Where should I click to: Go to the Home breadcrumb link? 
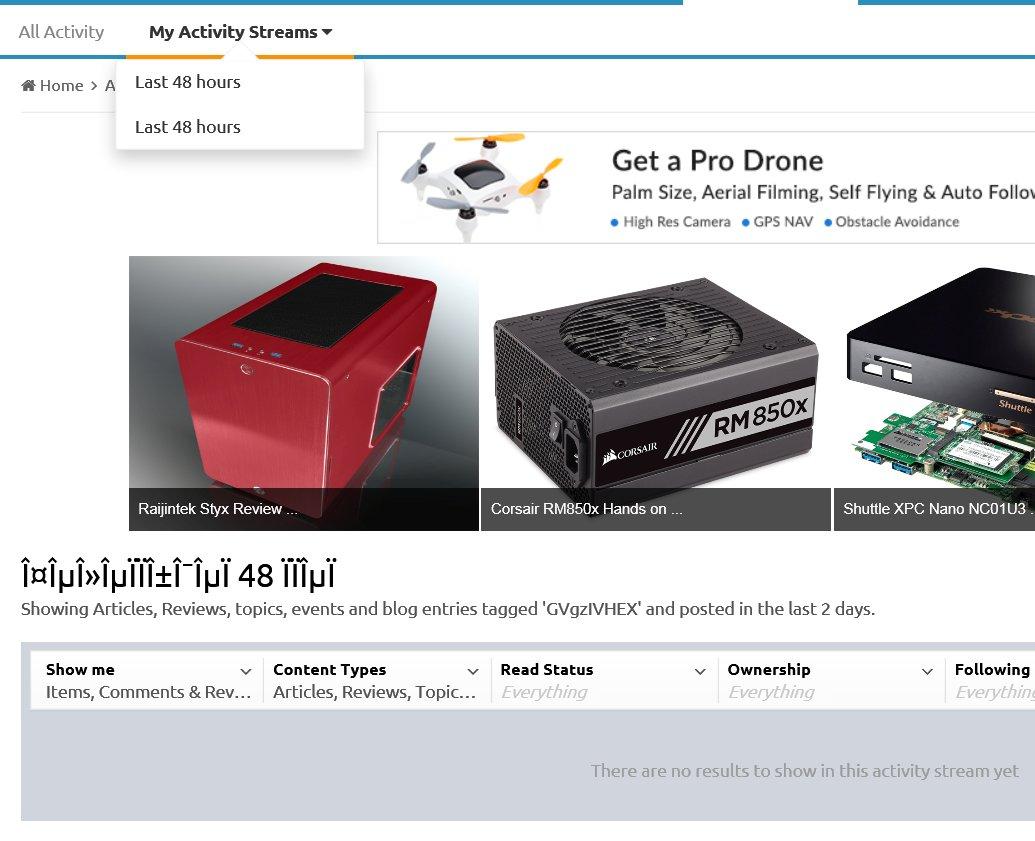52,85
